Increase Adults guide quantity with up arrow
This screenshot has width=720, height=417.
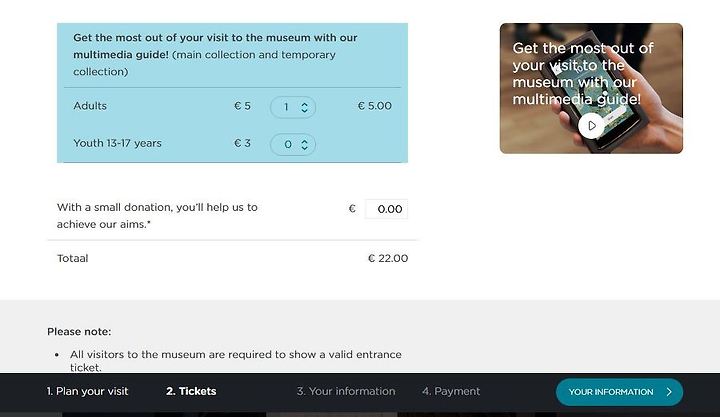(x=304, y=104)
